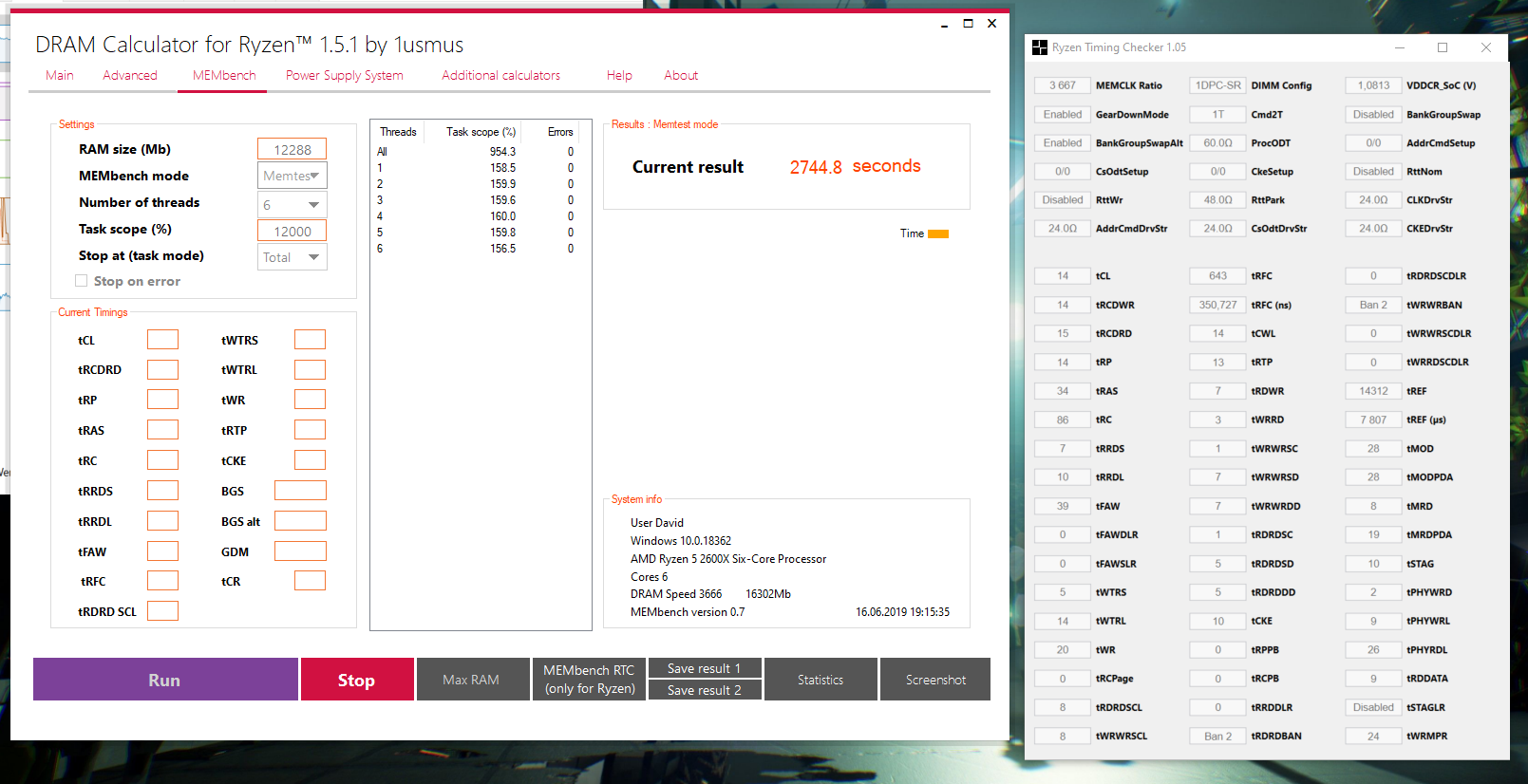The image size is (1528, 784).
Task: Click the Task scope (%) column header
Action: [x=481, y=132]
